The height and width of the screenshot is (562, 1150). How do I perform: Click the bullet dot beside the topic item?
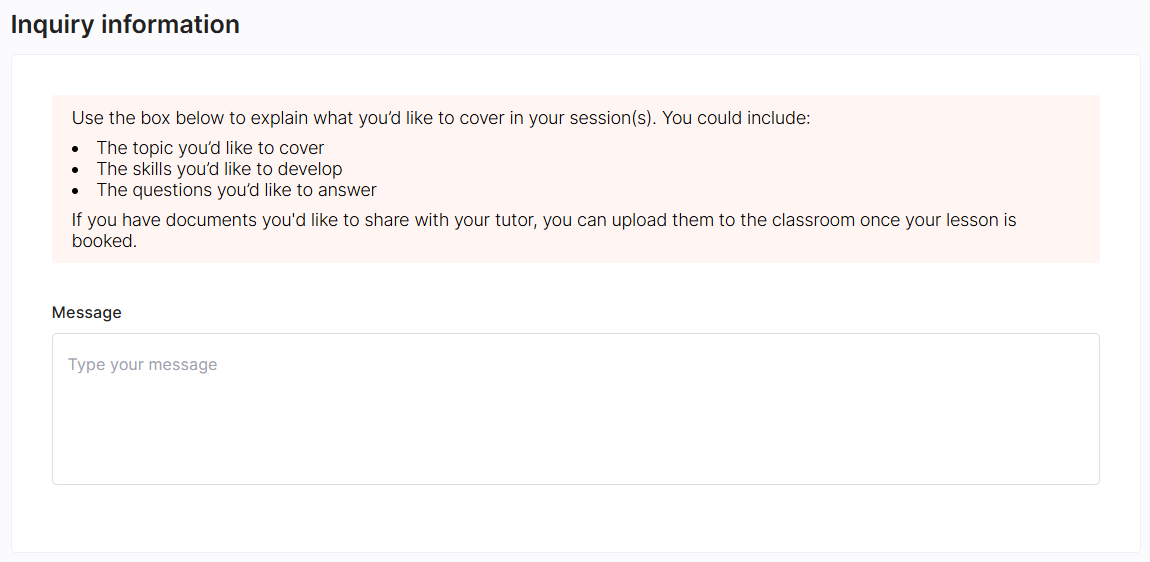pyautogui.click(x=75, y=149)
